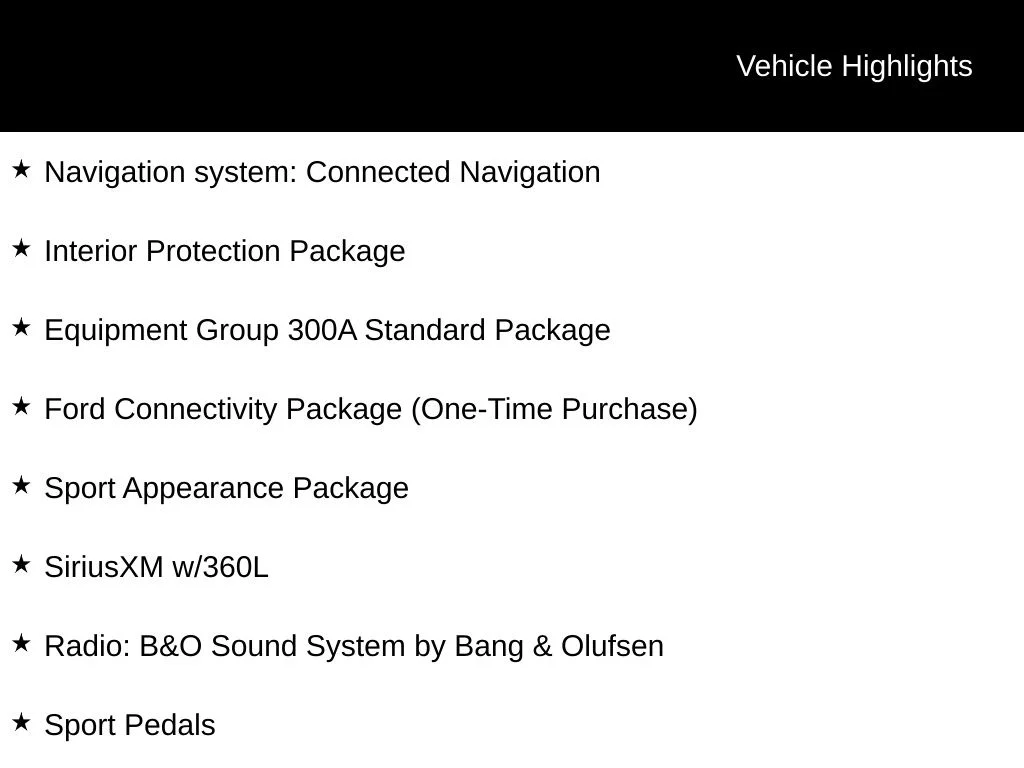This screenshot has height=768, width=1024.
Task: Click the star beside SiriusXM w/360L
Action: [x=22, y=564]
